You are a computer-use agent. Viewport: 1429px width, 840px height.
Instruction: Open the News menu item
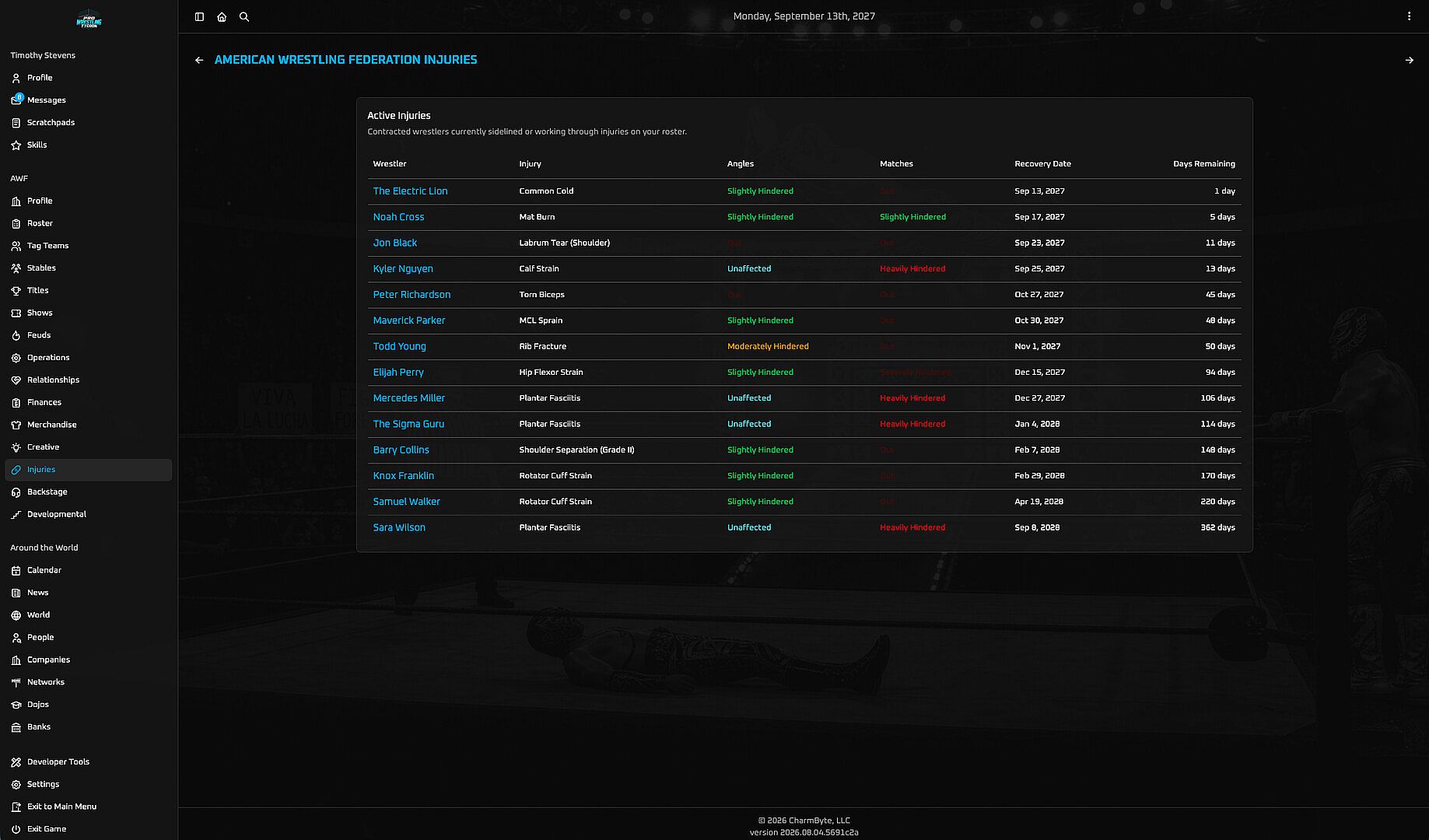click(88, 593)
